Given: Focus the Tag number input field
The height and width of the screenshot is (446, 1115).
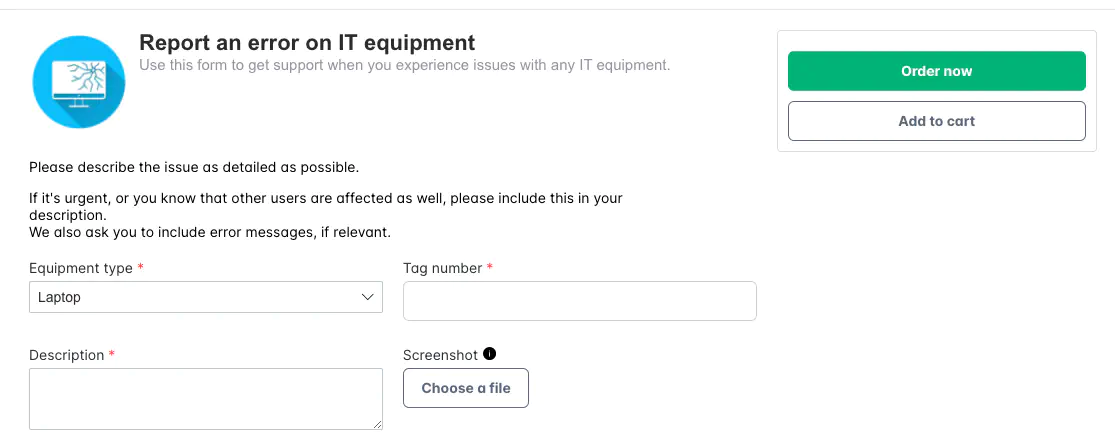Looking at the screenshot, I should [x=580, y=301].
